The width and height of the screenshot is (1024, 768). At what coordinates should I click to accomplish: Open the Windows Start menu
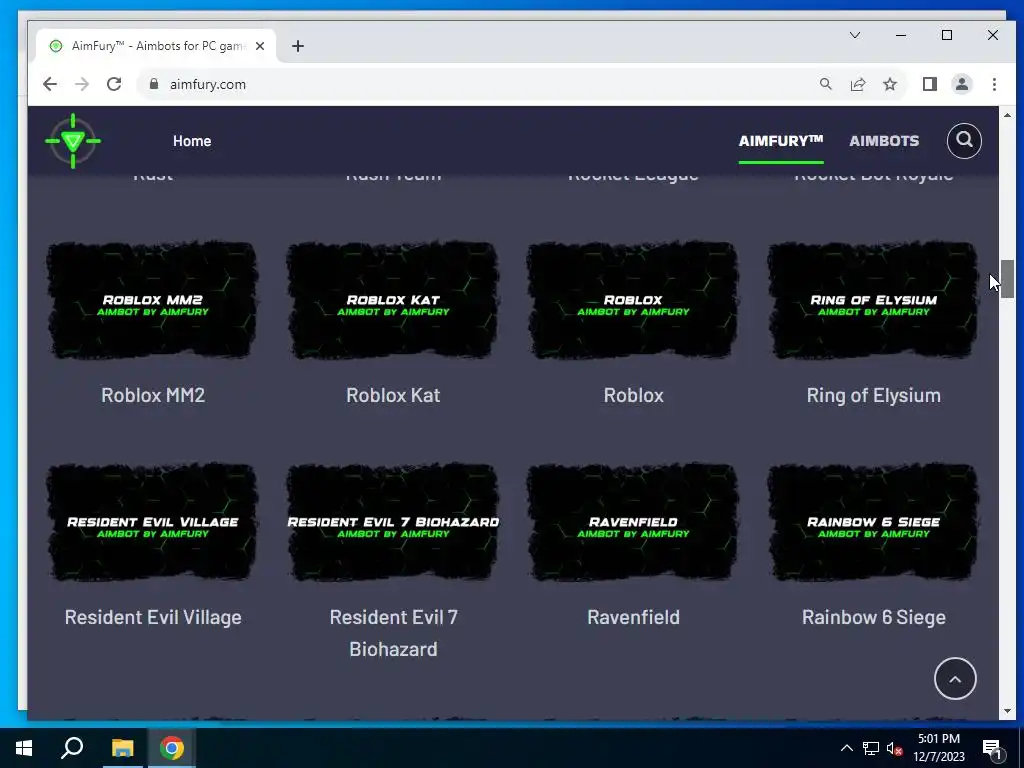(24, 748)
